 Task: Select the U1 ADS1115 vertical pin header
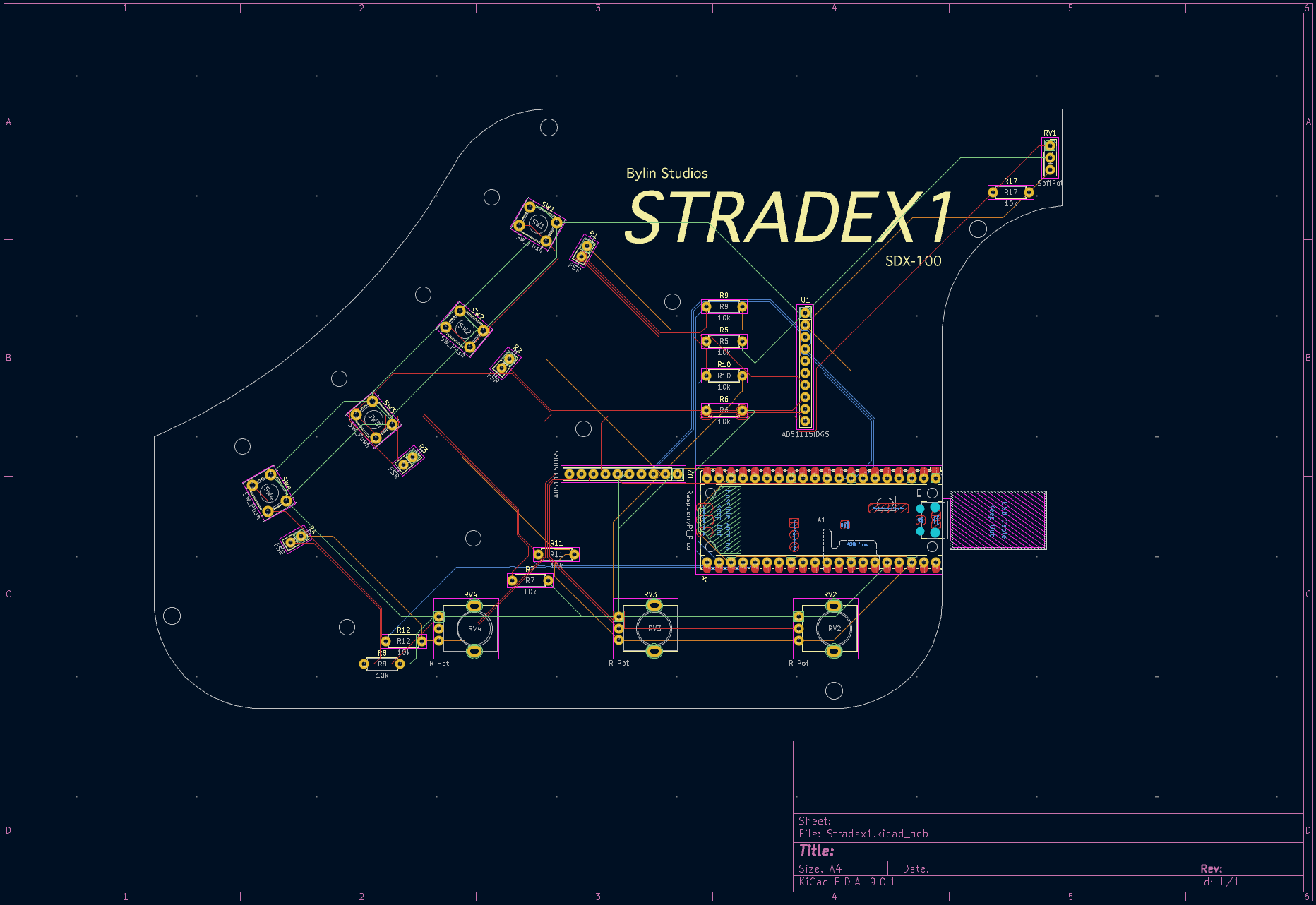click(805, 367)
